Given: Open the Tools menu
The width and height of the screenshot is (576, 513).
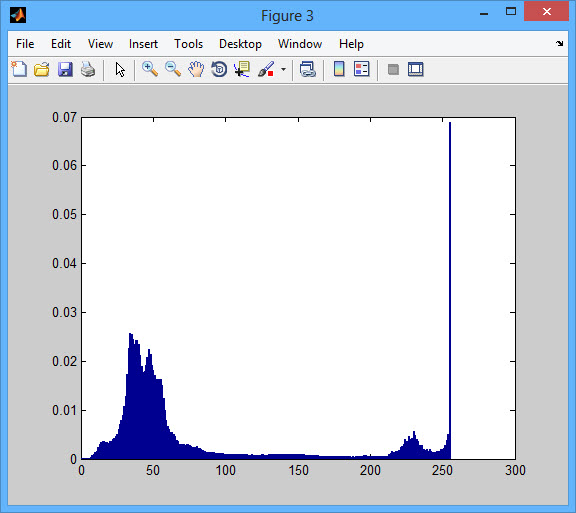Looking at the screenshot, I should 188,44.
